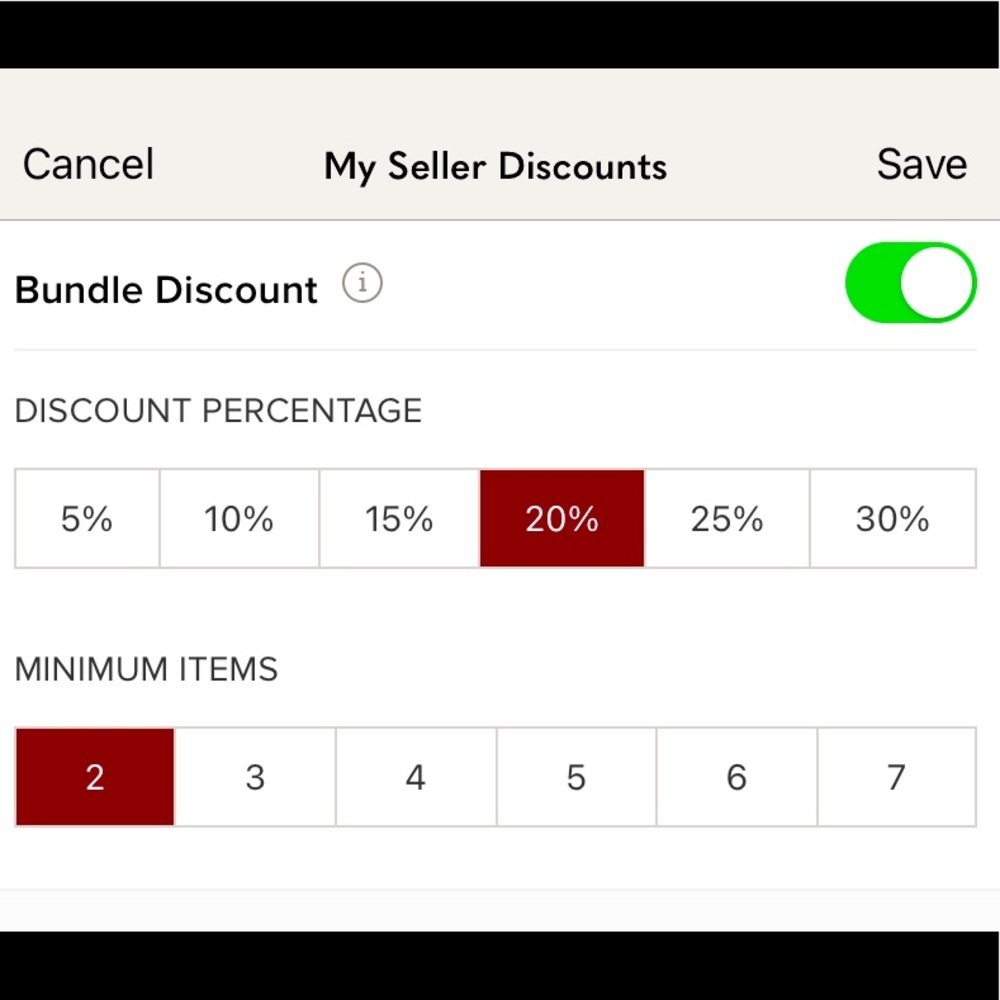1000x1000 pixels.
Task: Click the My Seller Discounts title
Action: 495,166
